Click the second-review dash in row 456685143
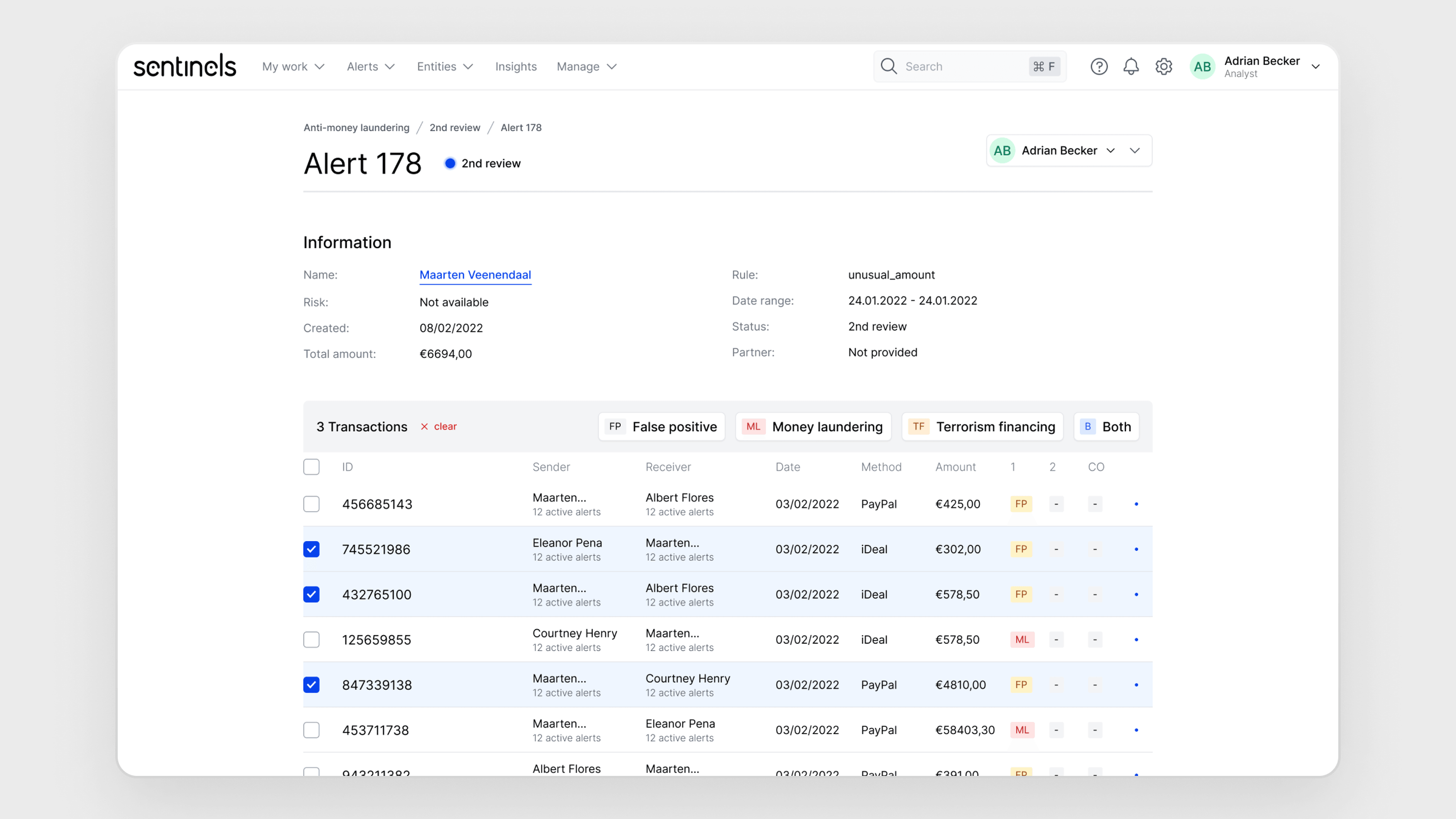The image size is (1456, 819). [x=1056, y=504]
